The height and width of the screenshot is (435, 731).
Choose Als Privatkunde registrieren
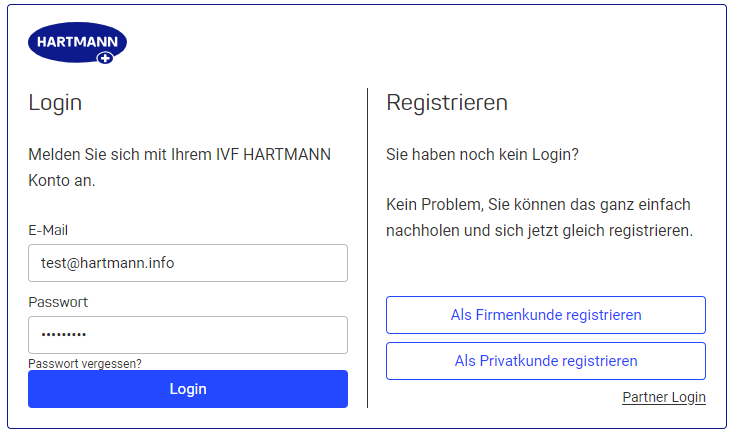[x=546, y=361]
